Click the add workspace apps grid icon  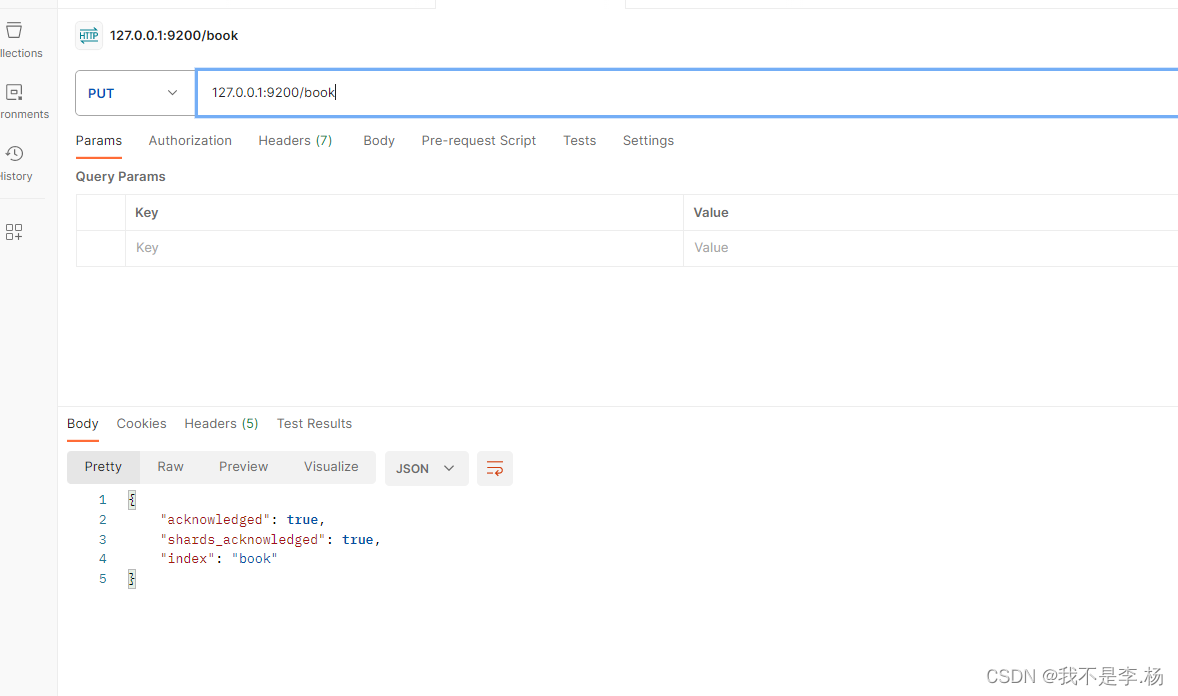pyautogui.click(x=14, y=231)
